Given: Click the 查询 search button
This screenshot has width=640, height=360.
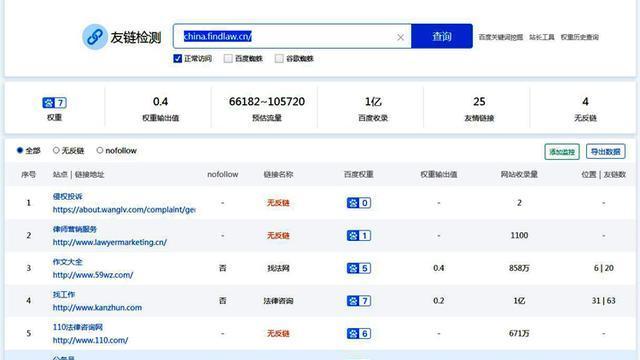Looking at the screenshot, I should [x=442, y=36].
